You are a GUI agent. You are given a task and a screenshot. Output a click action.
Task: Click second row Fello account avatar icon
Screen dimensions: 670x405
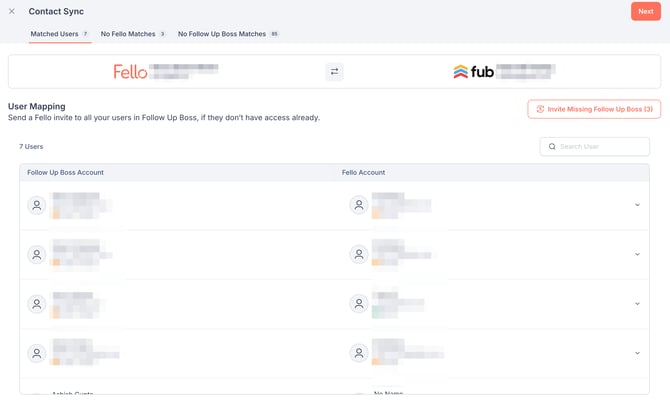(359, 255)
